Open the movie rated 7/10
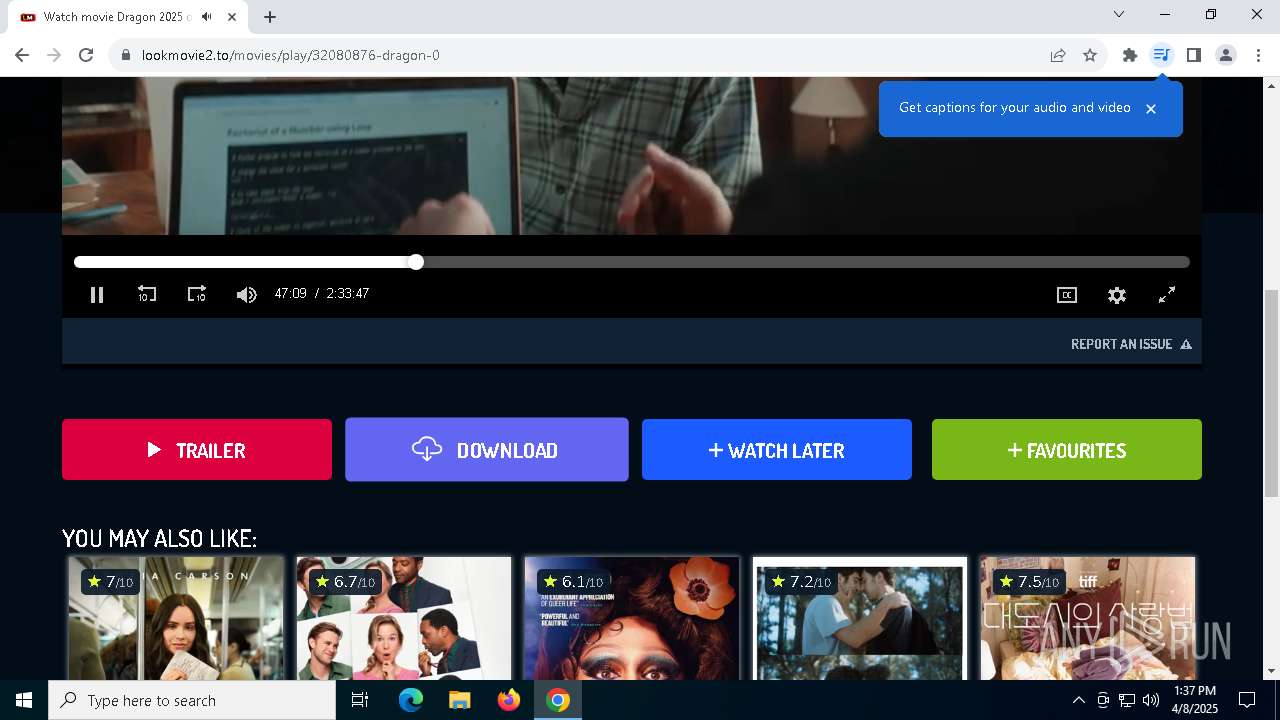This screenshot has width=1280, height=720. click(x=176, y=620)
